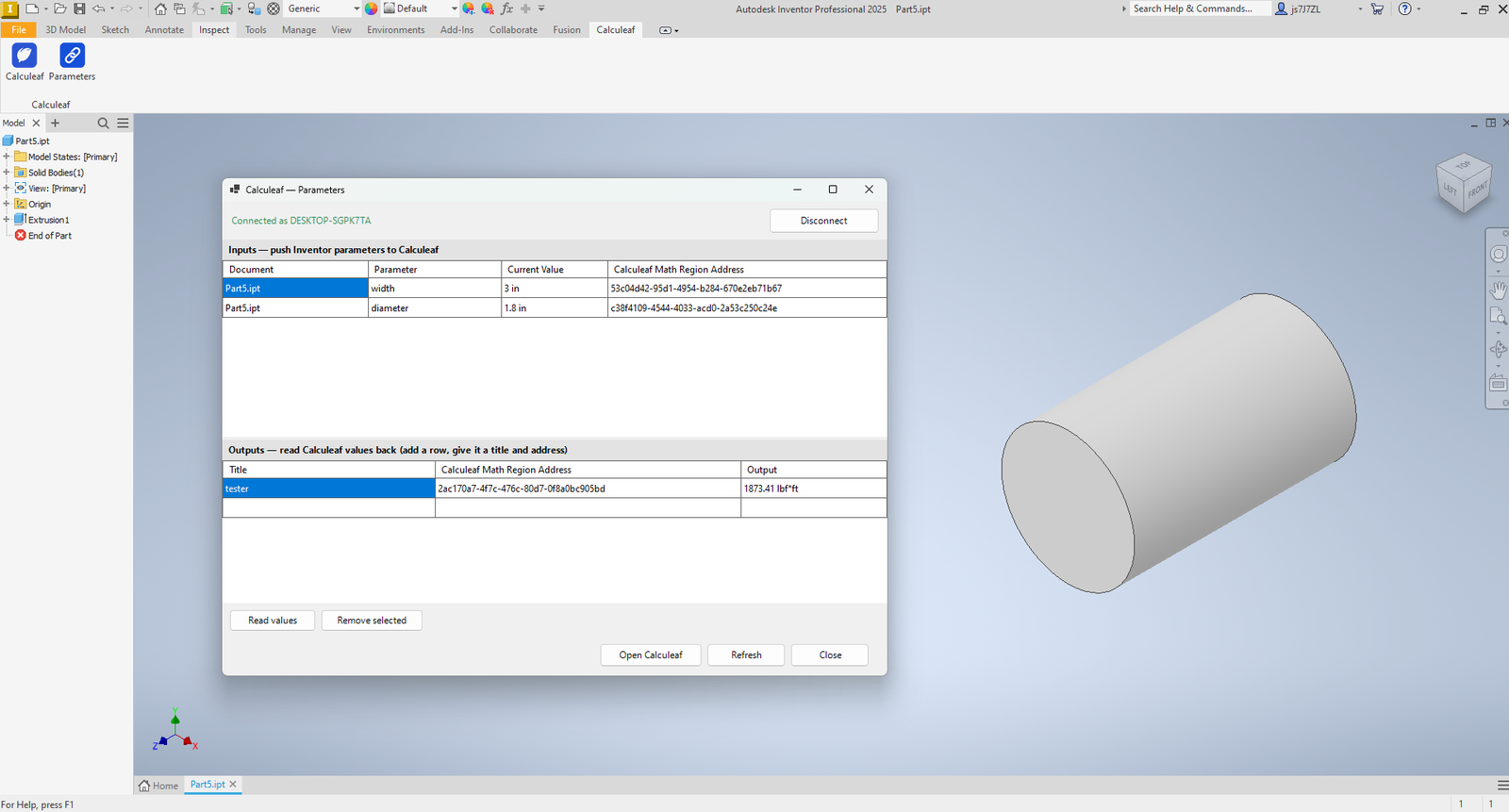
Task: Open the Parameters link ribbon button
Action: coord(72,62)
